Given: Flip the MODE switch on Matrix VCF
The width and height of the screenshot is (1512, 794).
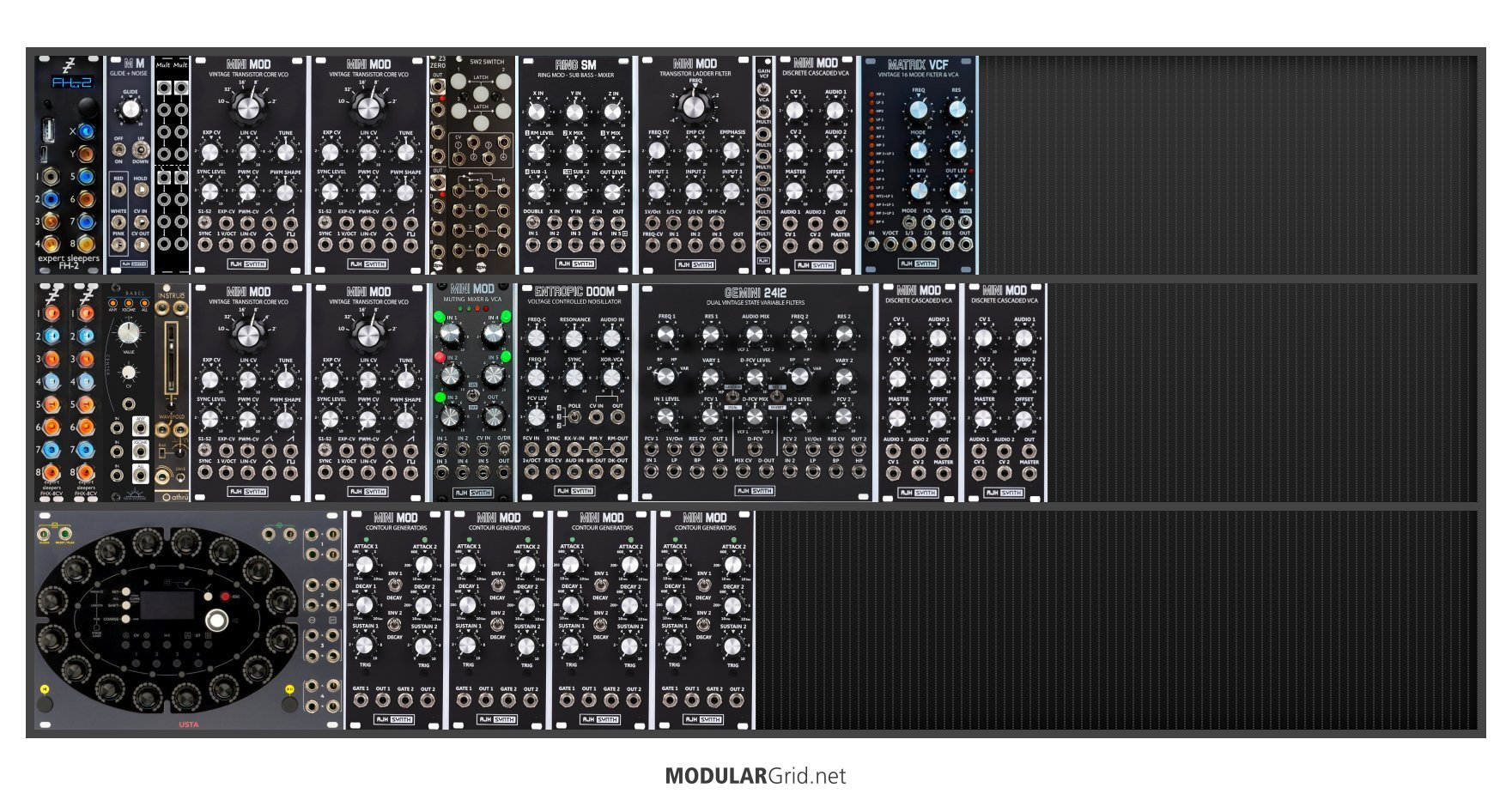Looking at the screenshot, I should click(x=909, y=222).
